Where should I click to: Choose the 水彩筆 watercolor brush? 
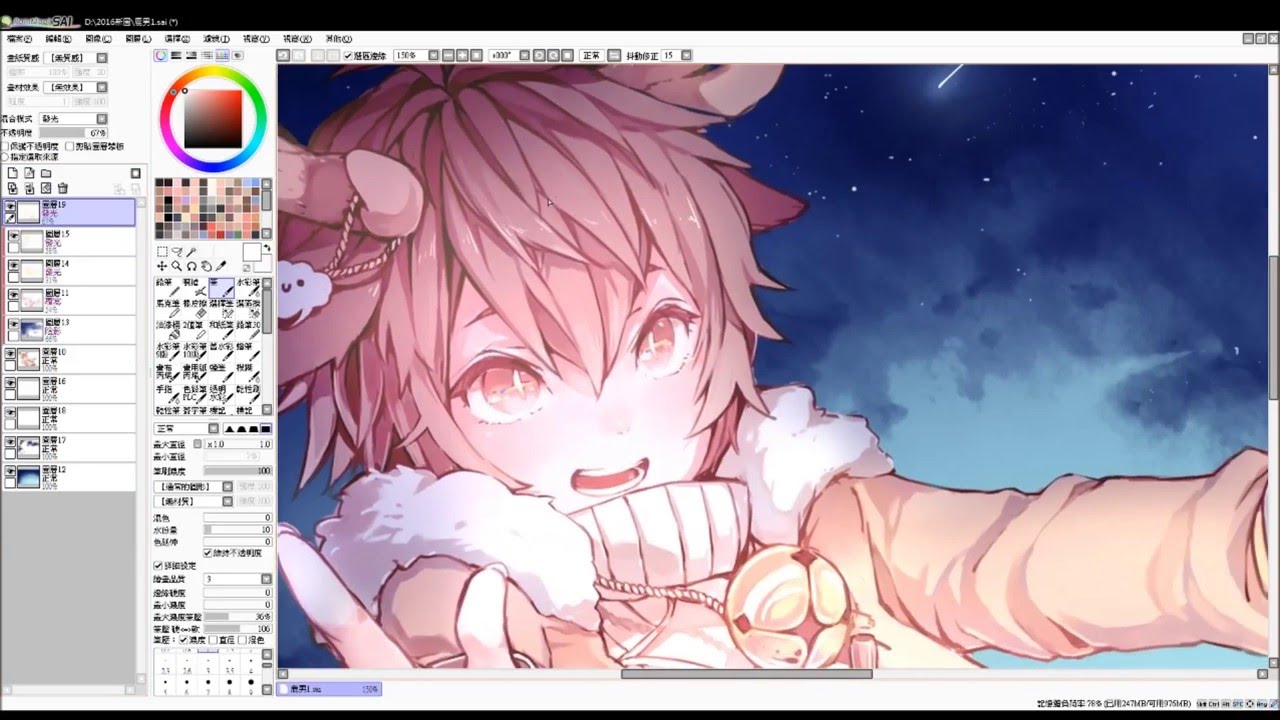pyautogui.click(x=247, y=287)
